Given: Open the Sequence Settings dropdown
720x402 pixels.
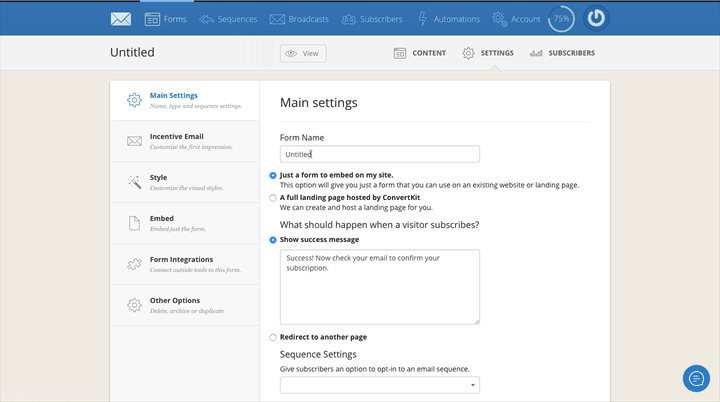Looking at the screenshot, I should pos(380,385).
